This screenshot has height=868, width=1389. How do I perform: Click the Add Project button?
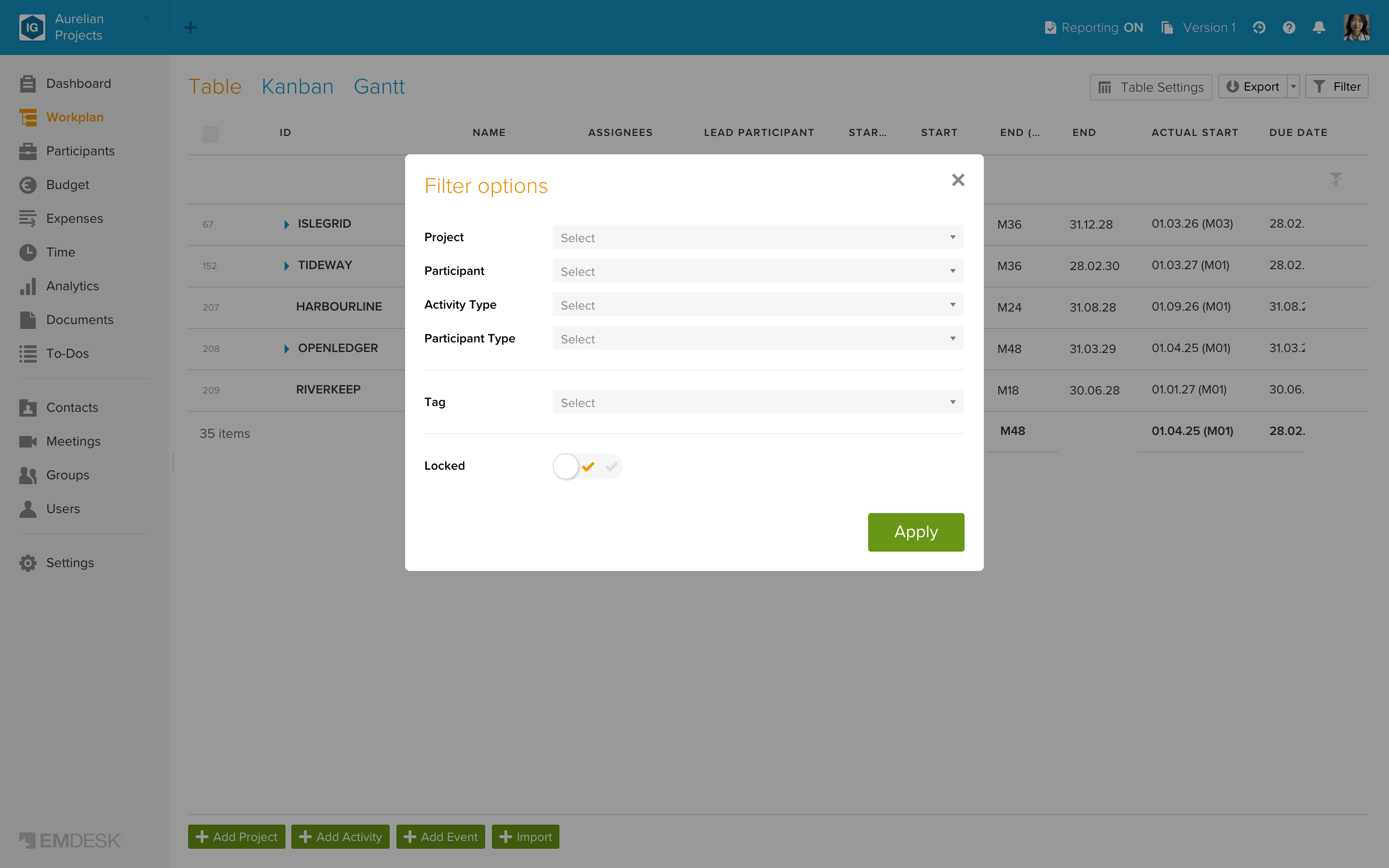(x=236, y=837)
